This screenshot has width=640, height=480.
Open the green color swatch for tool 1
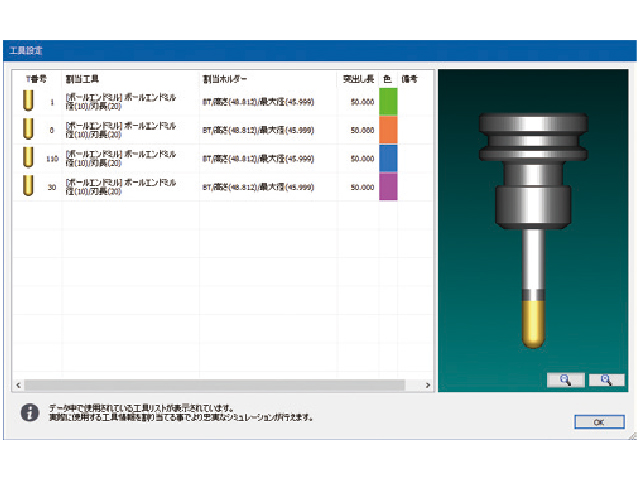tap(388, 102)
